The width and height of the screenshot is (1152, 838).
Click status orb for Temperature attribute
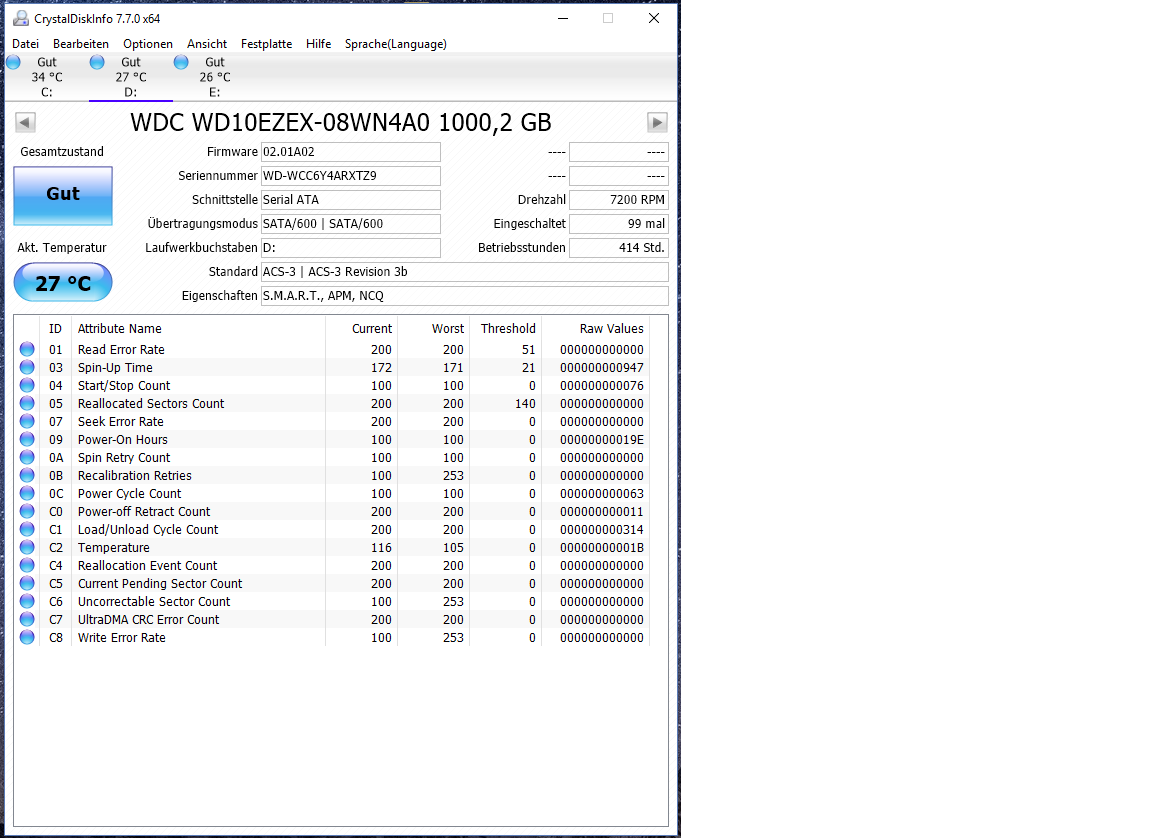click(x=27, y=547)
